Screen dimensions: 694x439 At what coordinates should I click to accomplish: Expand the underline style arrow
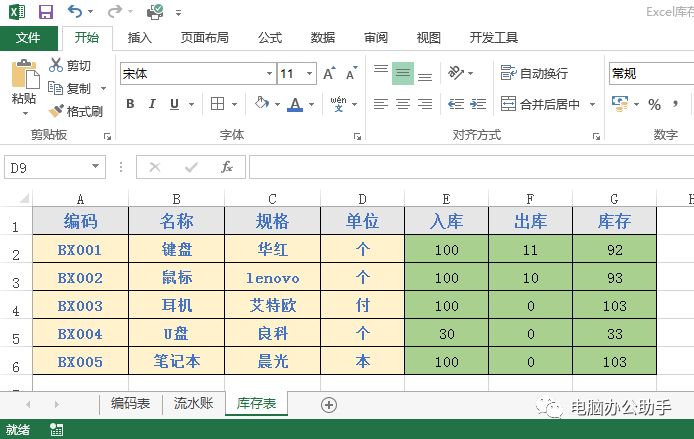192,104
